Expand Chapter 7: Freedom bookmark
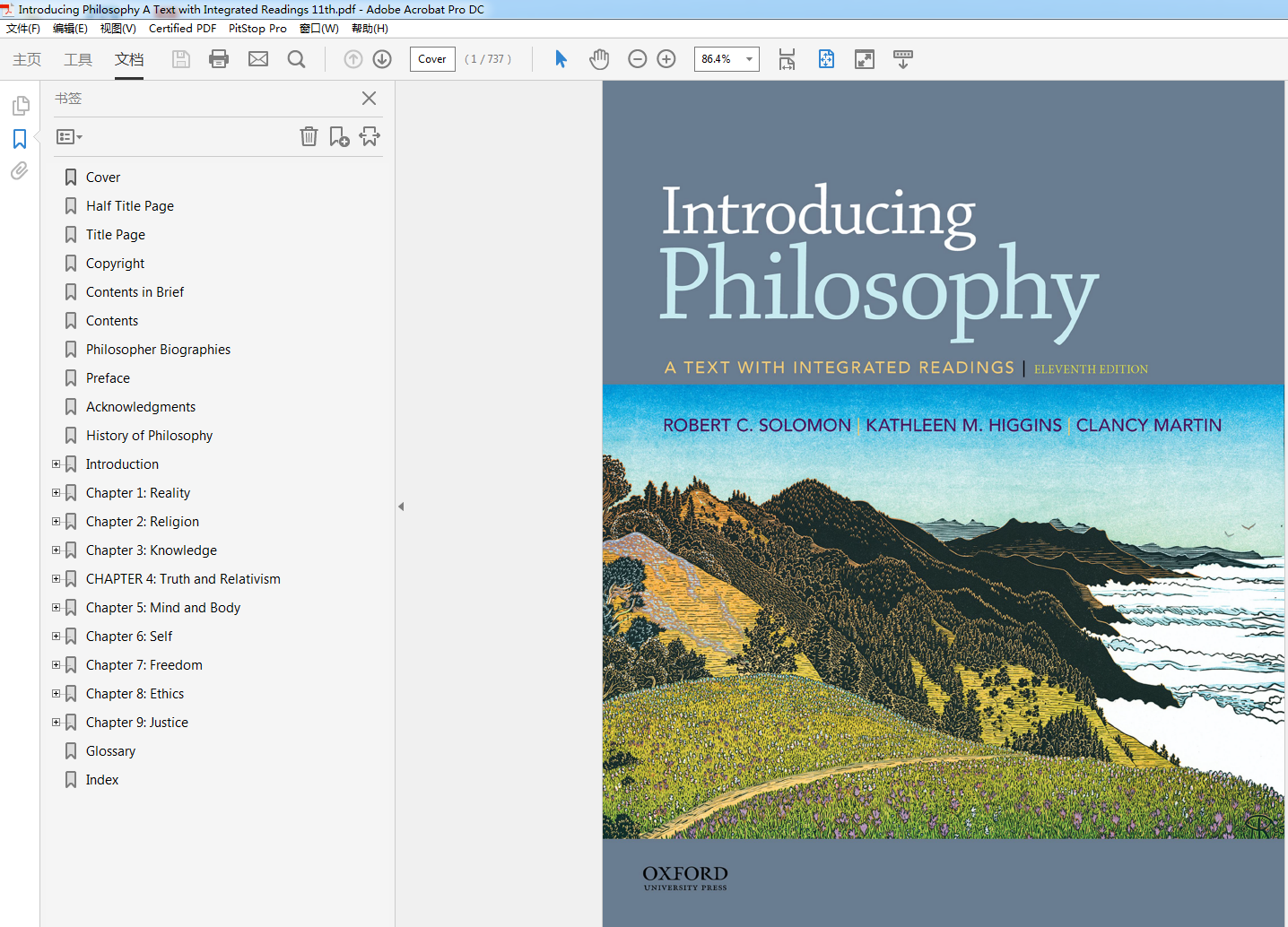This screenshot has width=1288, height=927. point(56,665)
